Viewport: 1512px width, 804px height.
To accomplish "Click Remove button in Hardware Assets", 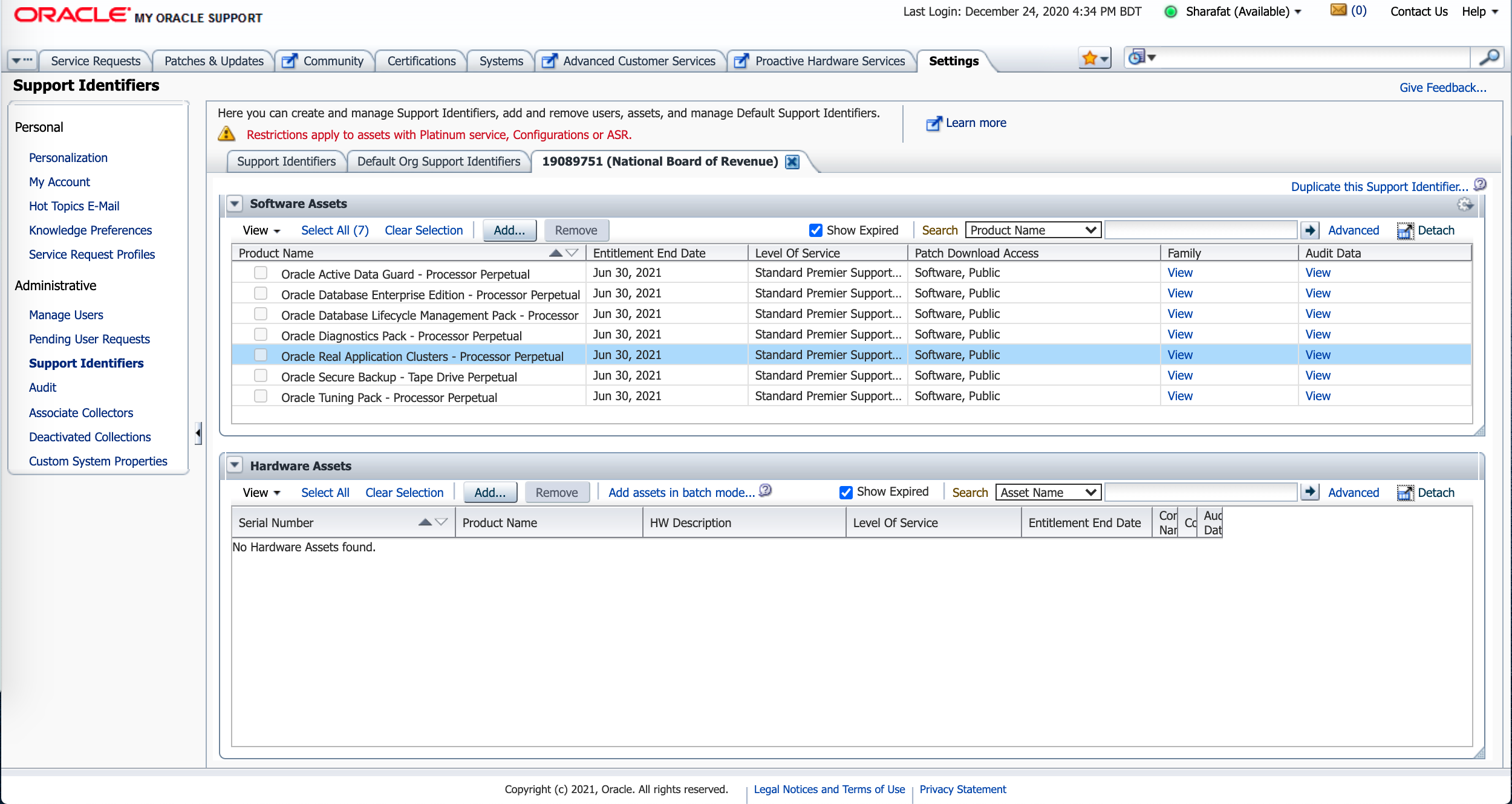I will click(557, 493).
